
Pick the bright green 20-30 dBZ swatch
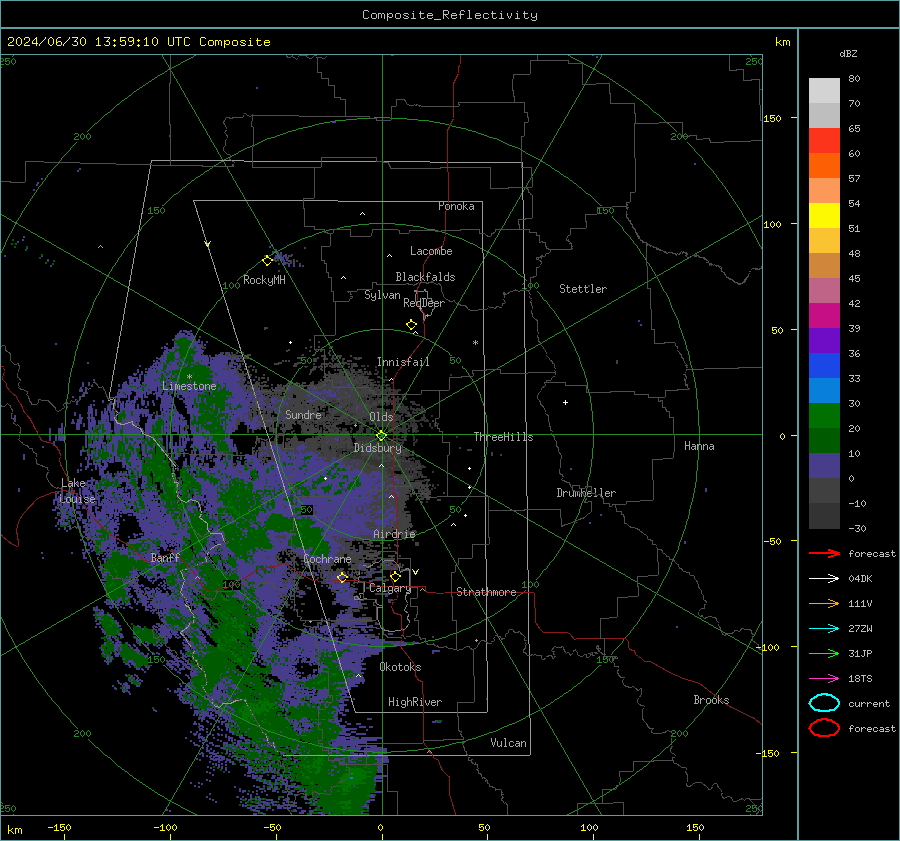click(824, 415)
